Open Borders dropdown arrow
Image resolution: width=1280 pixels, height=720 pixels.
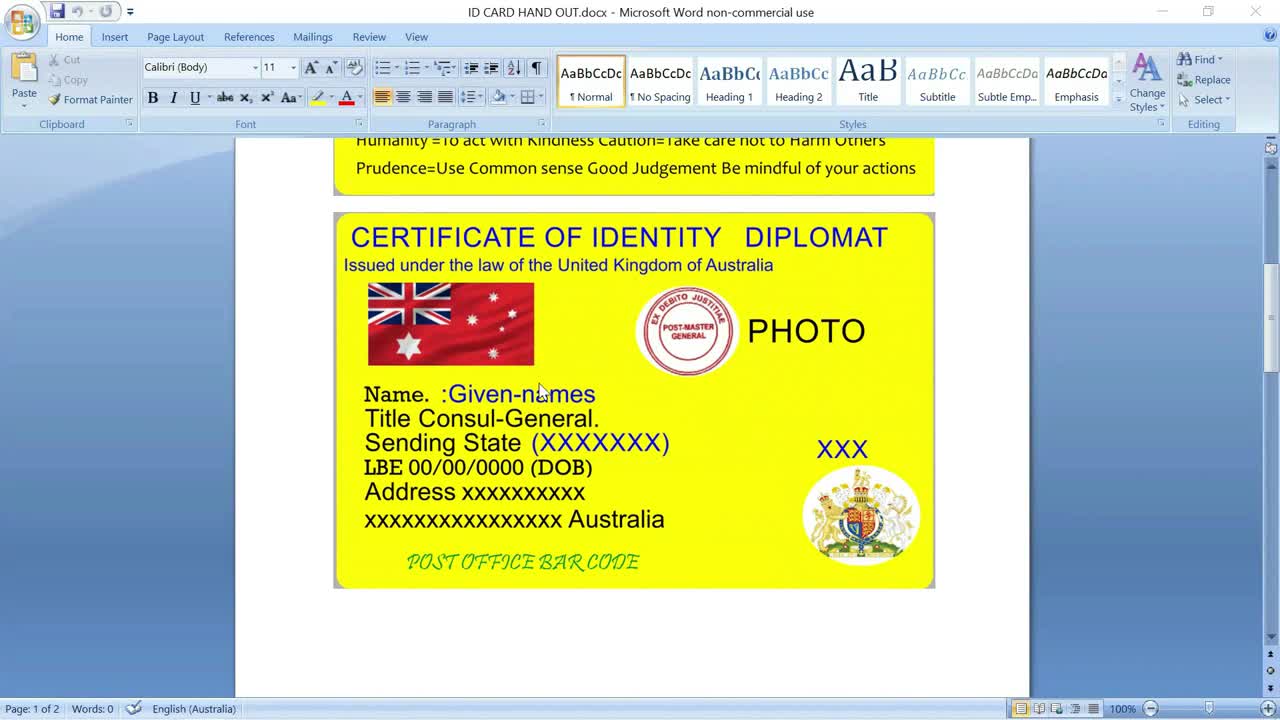pos(541,97)
